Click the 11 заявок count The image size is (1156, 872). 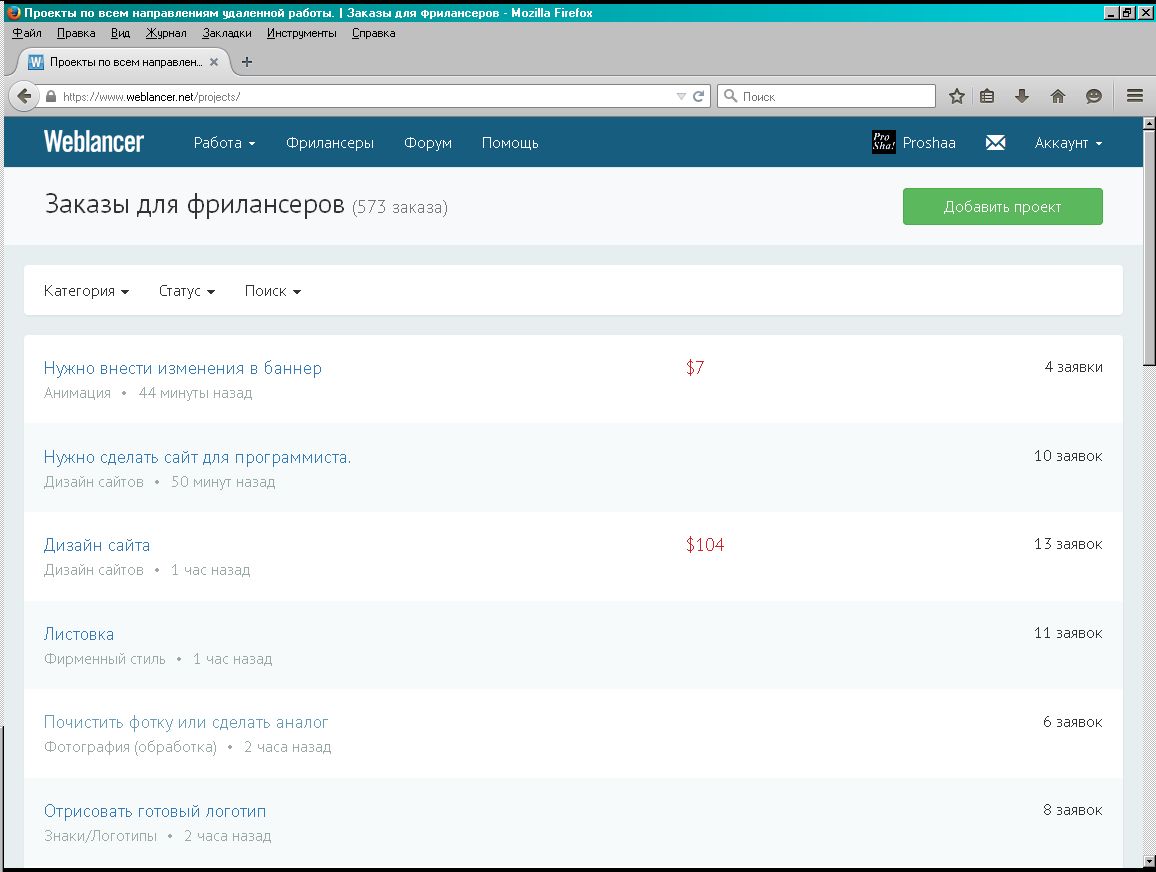coord(1068,633)
